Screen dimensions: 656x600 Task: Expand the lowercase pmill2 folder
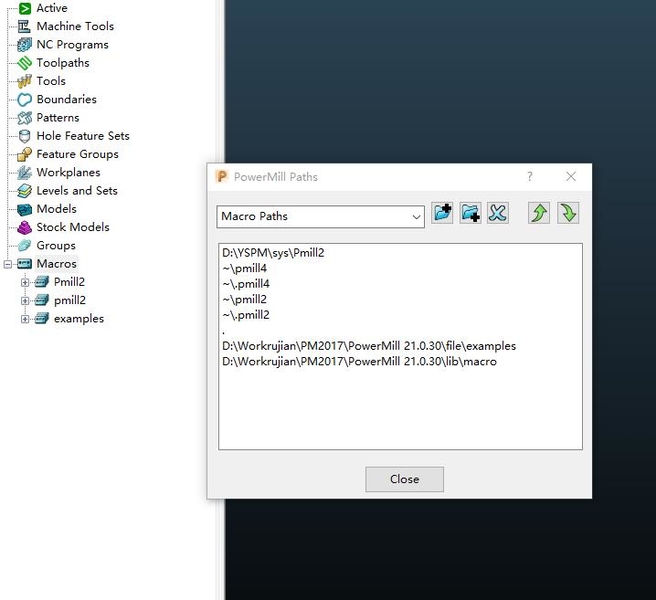coord(25,301)
